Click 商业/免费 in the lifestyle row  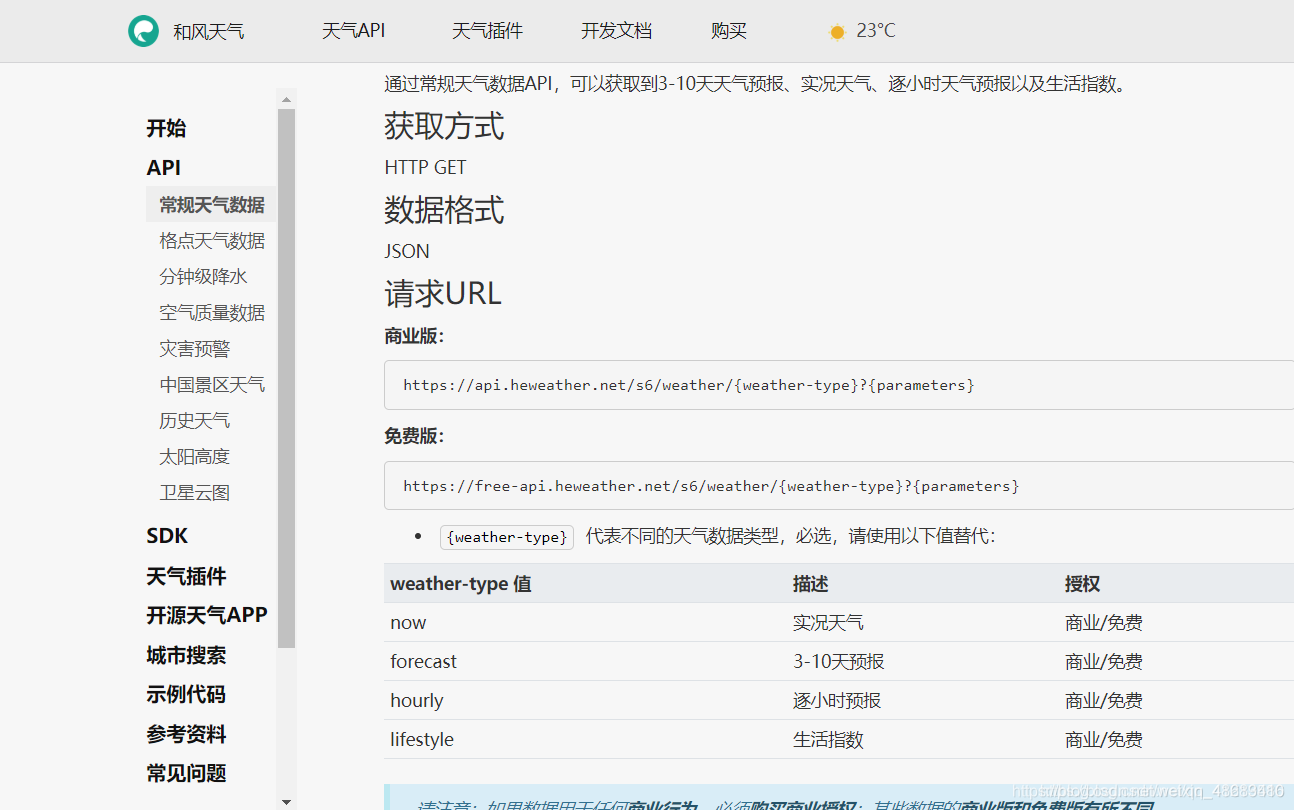[x=1104, y=739]
